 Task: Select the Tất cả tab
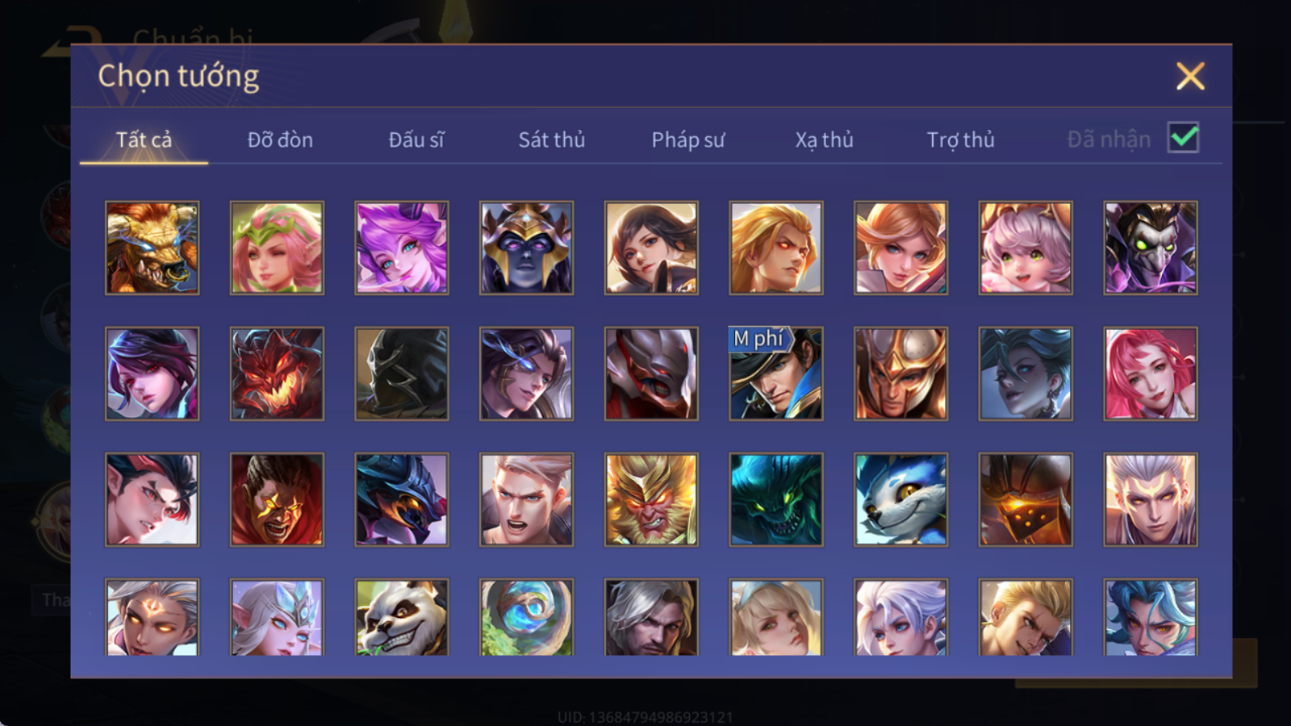[144, 140]
